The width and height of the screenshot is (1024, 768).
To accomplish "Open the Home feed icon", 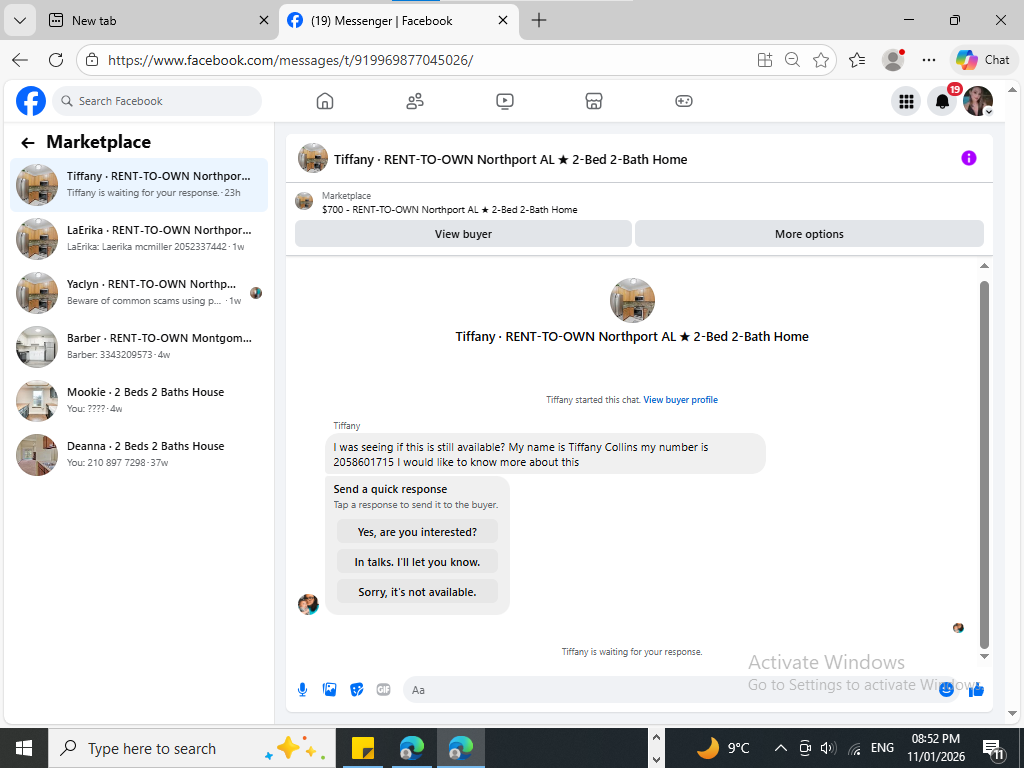I will pos(325,101).
